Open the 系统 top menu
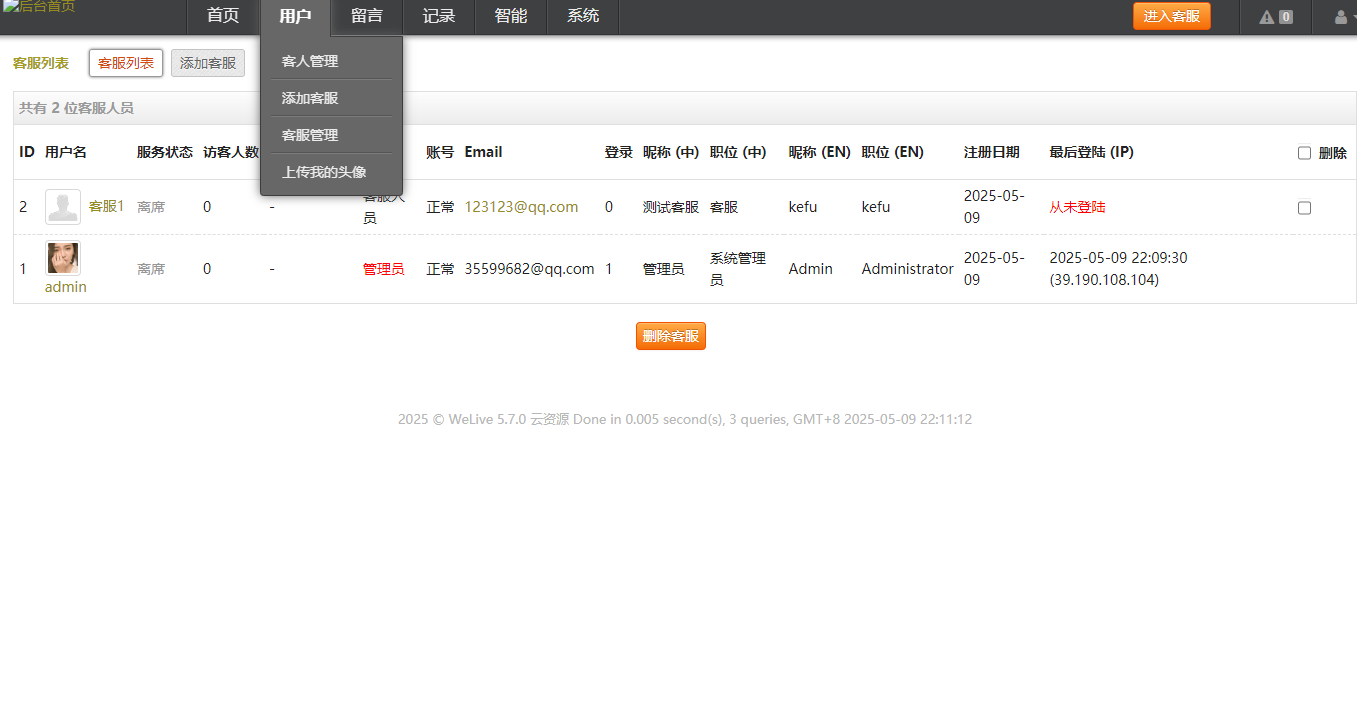Viewport: 1357px width, 719px height. [x=583, y=16]
